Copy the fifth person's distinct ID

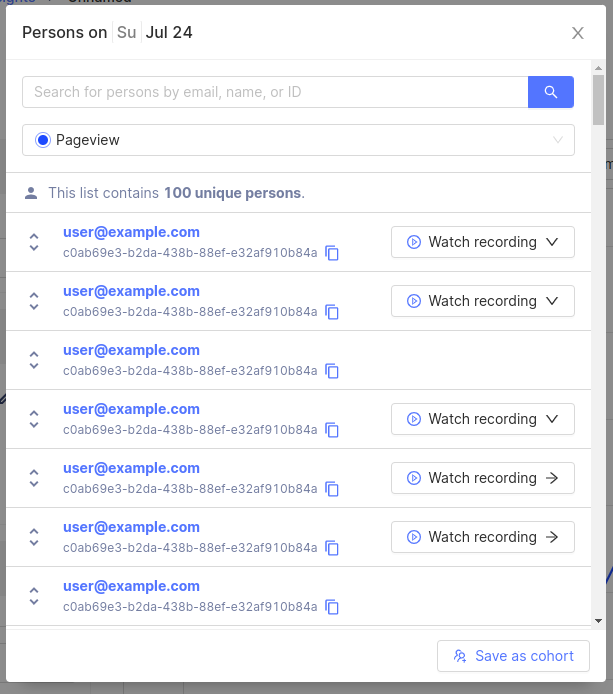click(x=333, y=490)
